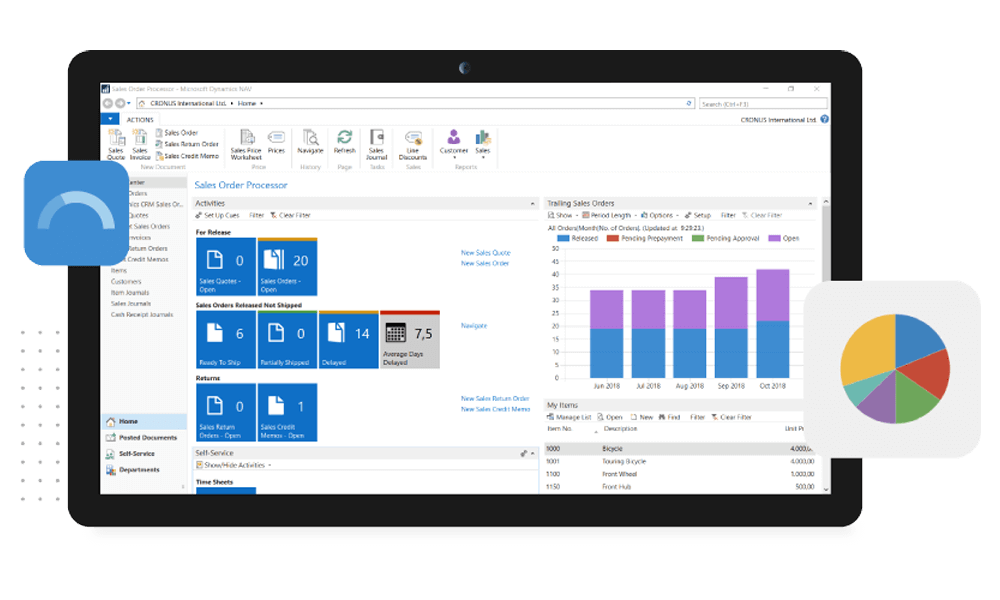Click the refresh icon in the address bar
The width and height of the screenshot is (1000, 600).
coord(689,103)
